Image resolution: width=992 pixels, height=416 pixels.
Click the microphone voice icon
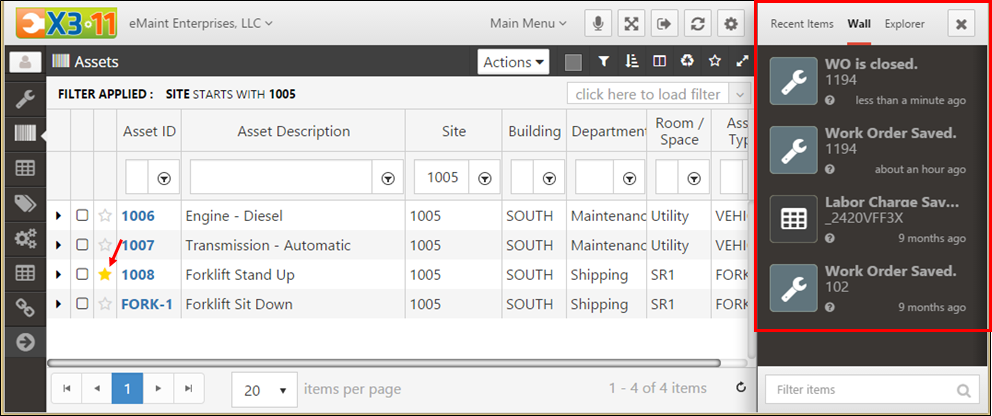click(x=597, y=24)
